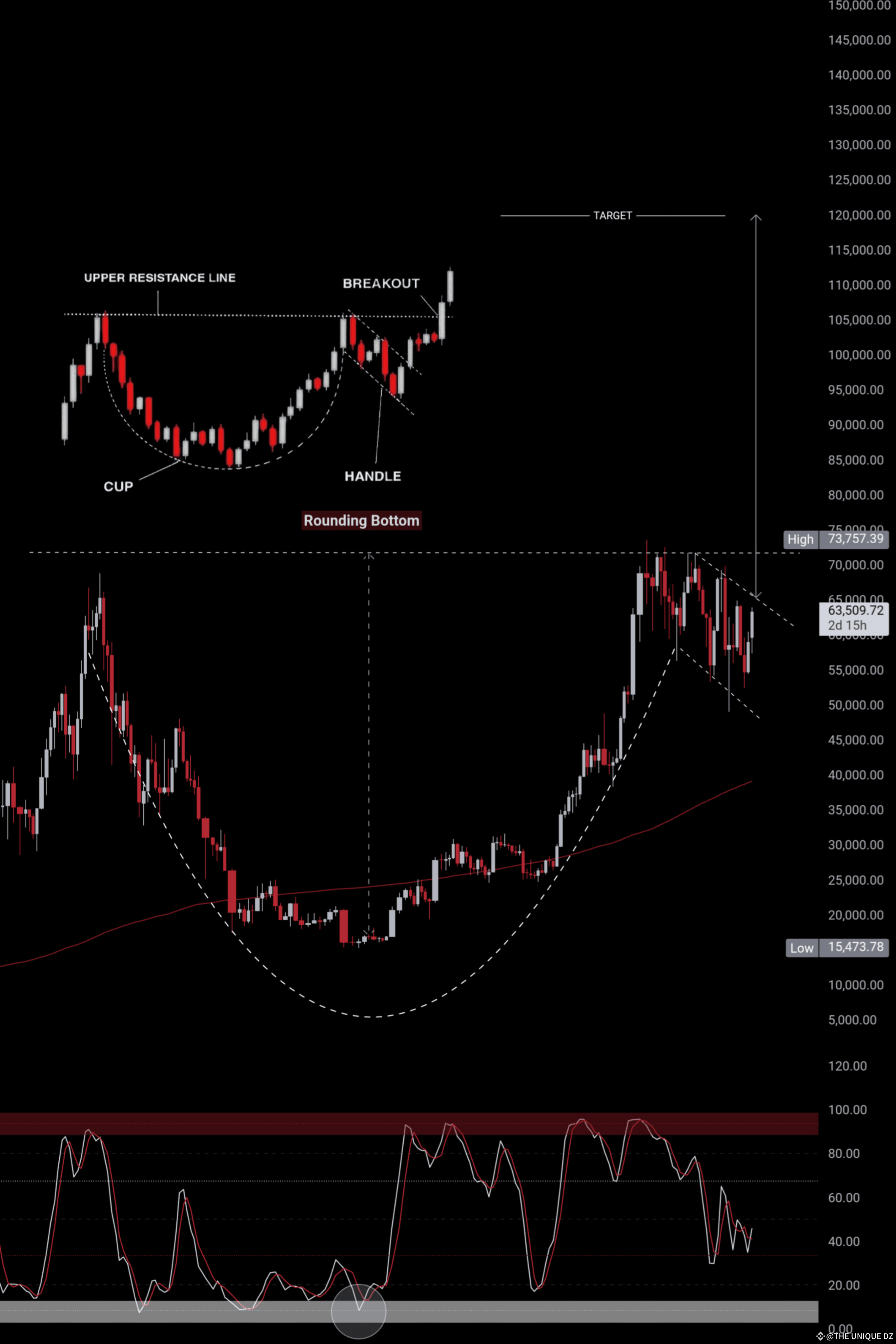Click the UPPER RESISTANCE LINE caption
Image resolution: width=896 pixels, height=1344 pixels.
[159, 278]
